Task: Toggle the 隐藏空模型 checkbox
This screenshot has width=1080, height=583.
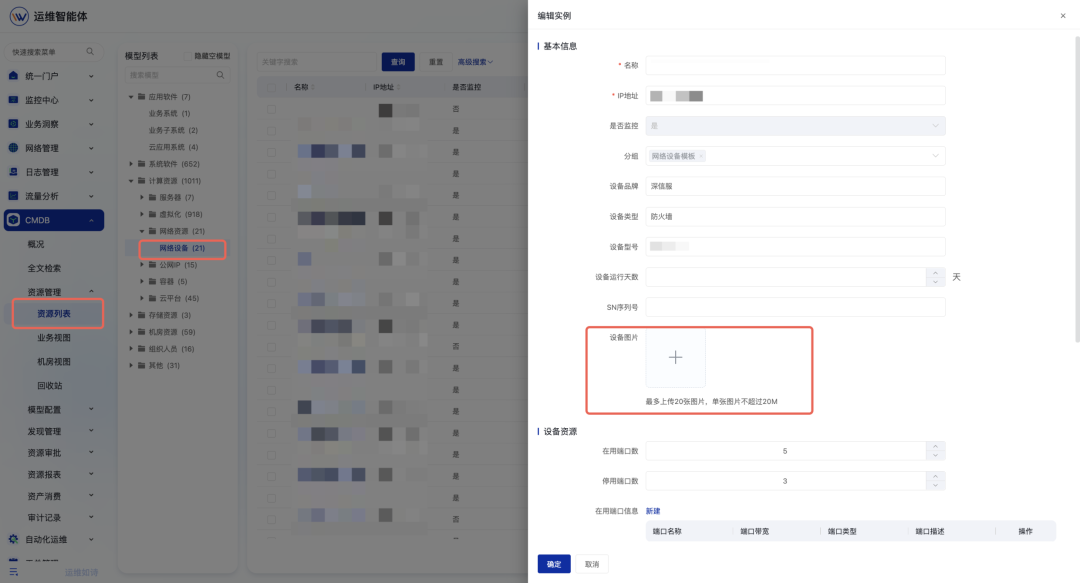Action: [x=187, y=56]
